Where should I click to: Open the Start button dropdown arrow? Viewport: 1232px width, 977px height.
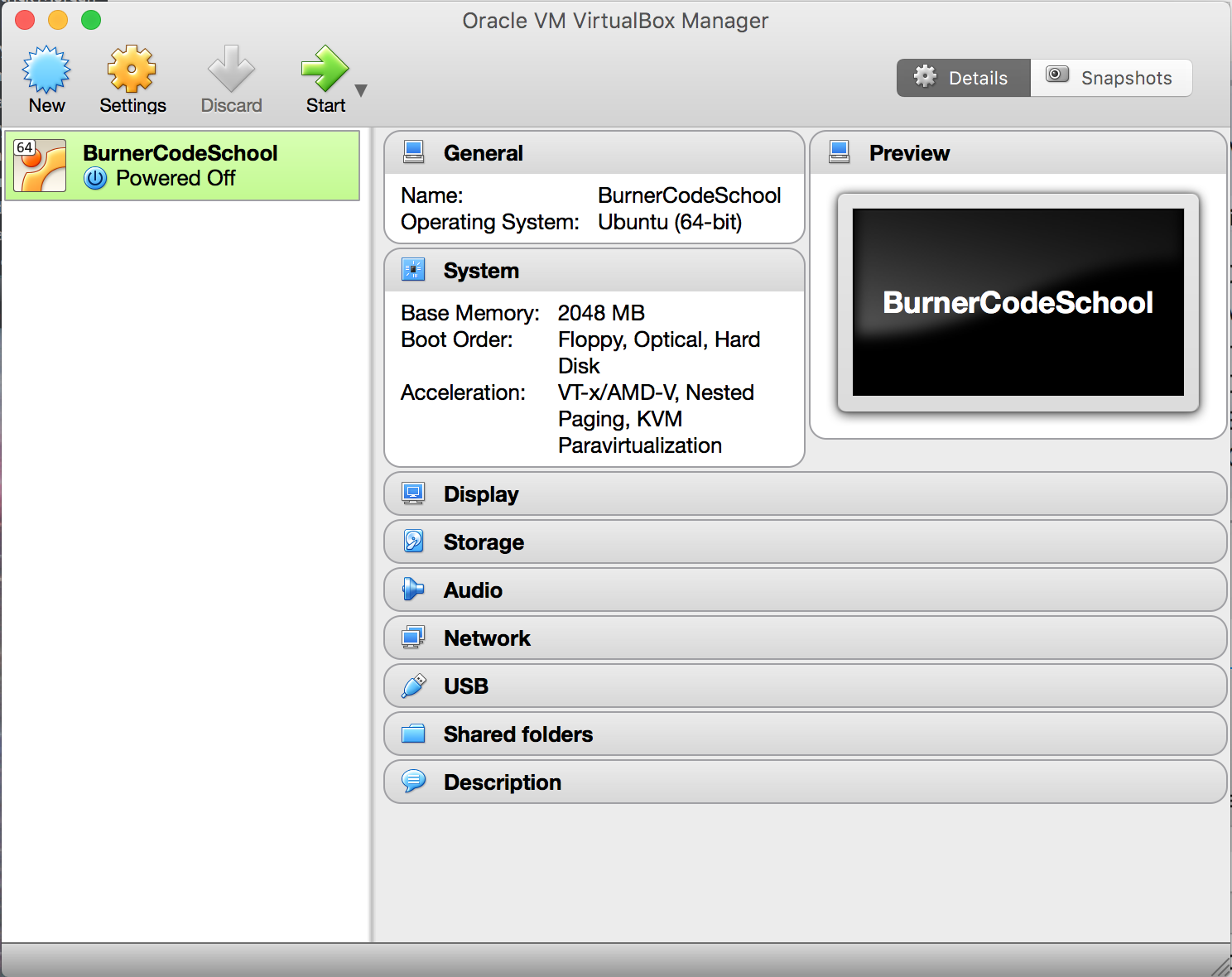point(361,90)
